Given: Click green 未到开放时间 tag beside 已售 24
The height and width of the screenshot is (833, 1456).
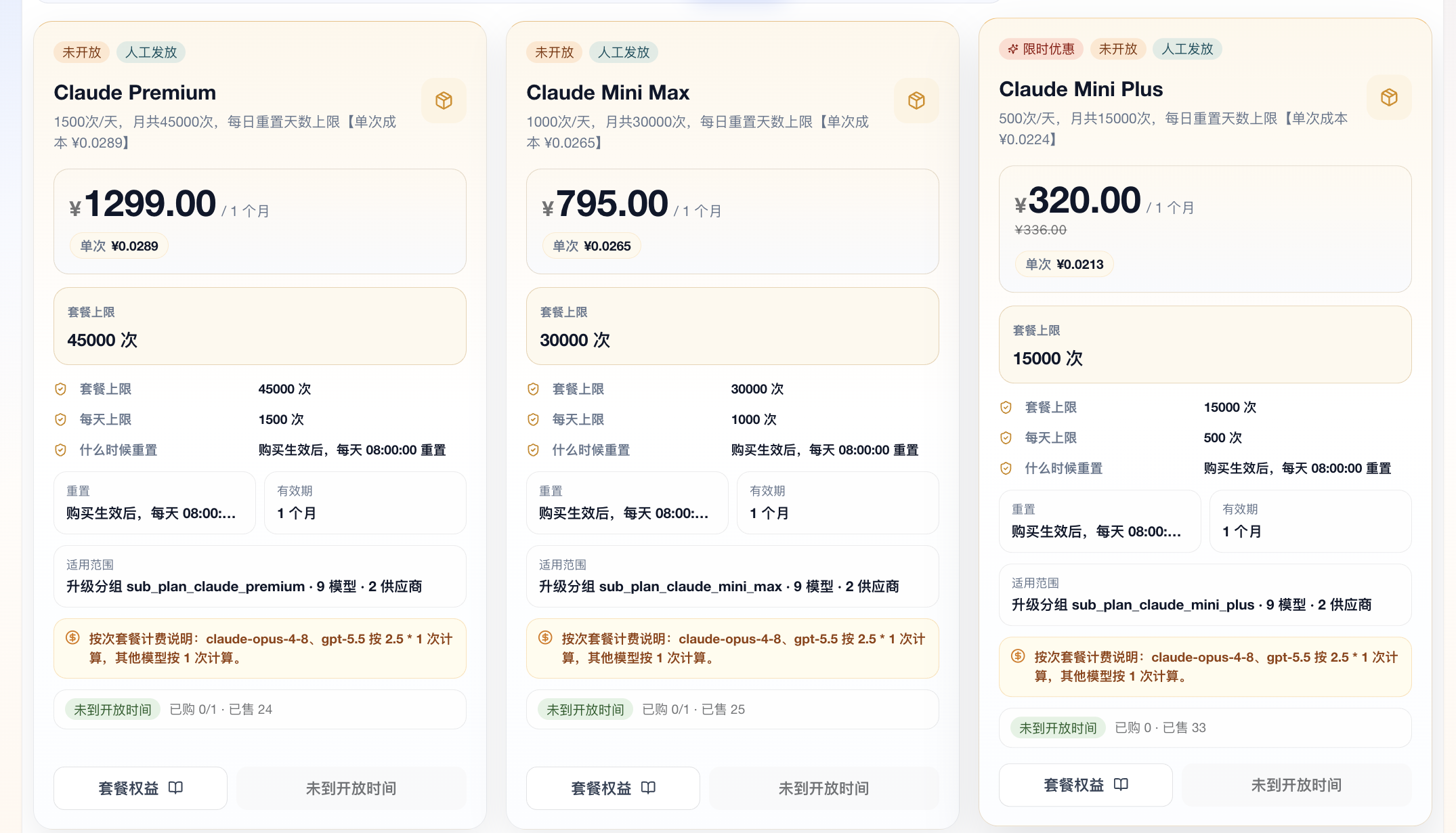Looking at the screenshot, I should click(112, 709).
